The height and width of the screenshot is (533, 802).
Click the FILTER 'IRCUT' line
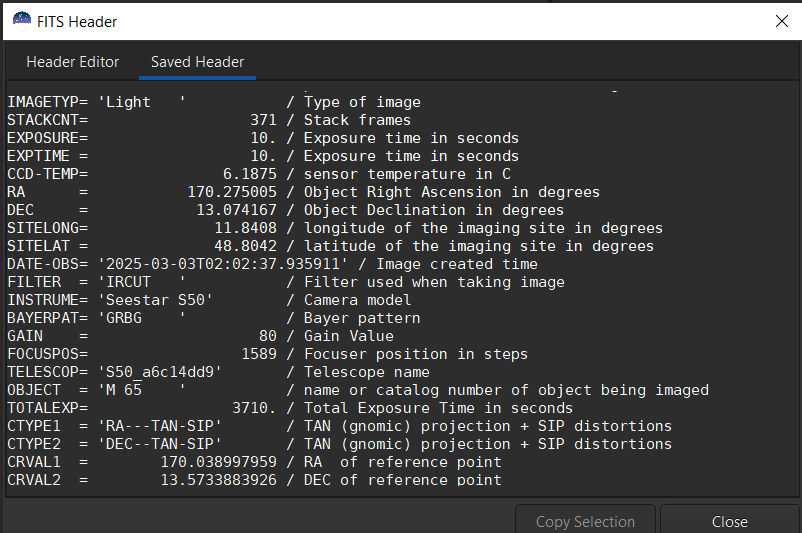286,282
